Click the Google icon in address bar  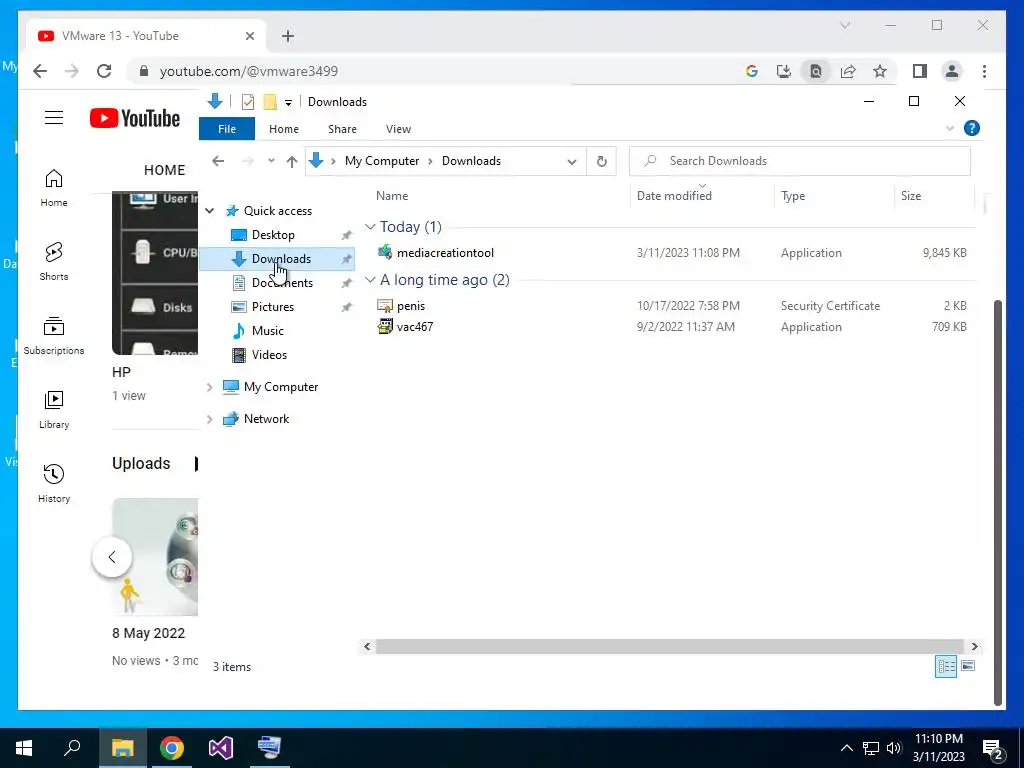(752, 71)
